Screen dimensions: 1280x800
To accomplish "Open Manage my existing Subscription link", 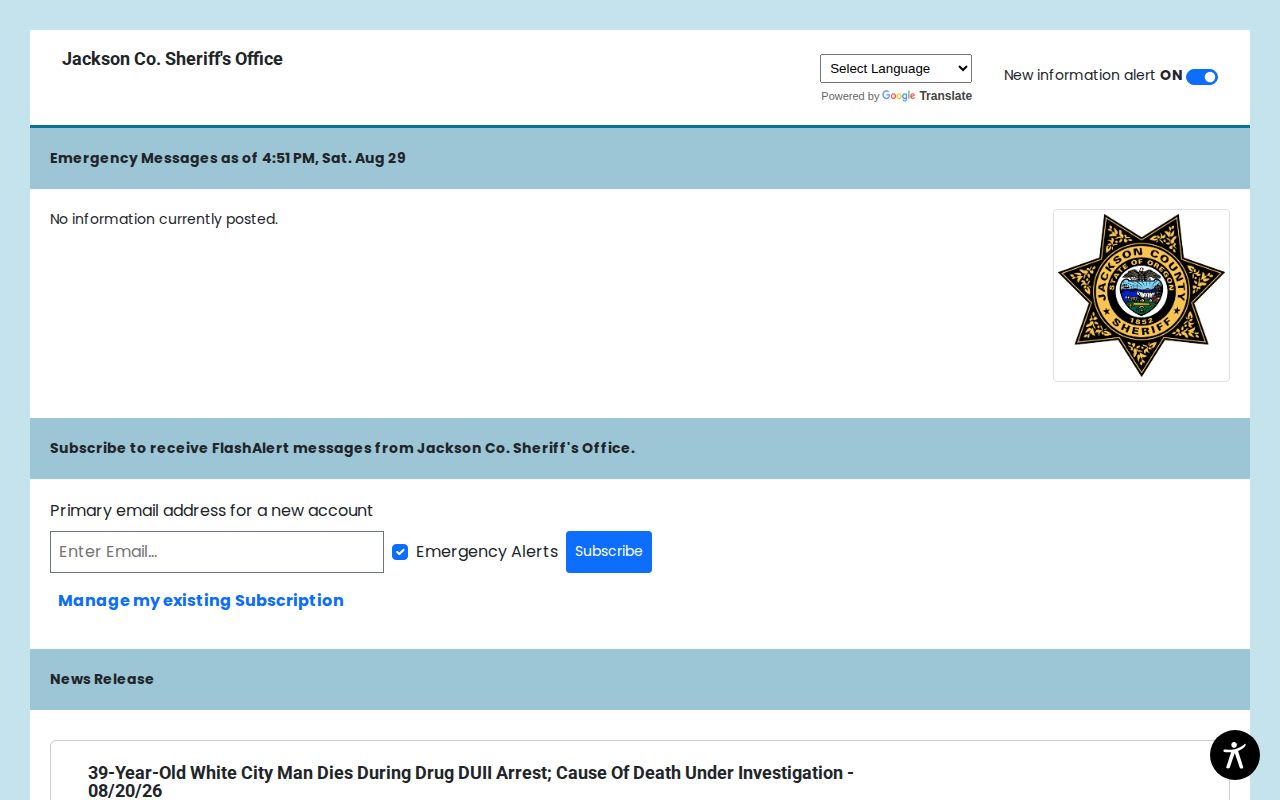I will point(201,600).
